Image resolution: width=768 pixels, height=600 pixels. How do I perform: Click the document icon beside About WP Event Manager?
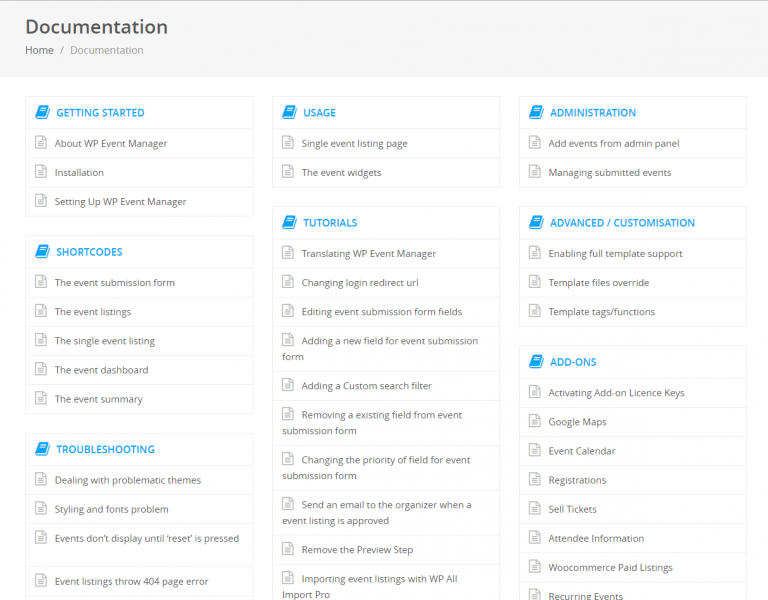point(41,143)
